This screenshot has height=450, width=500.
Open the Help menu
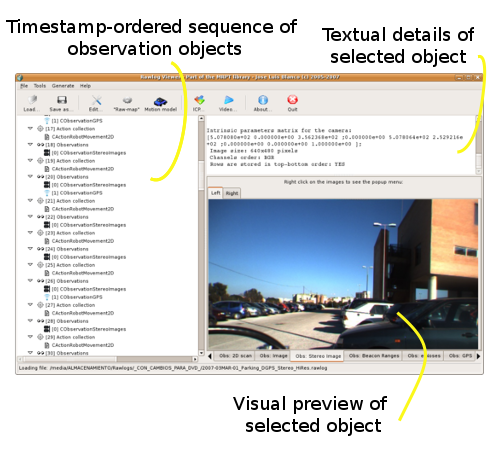pyautogui.click(x=85, y=86)
